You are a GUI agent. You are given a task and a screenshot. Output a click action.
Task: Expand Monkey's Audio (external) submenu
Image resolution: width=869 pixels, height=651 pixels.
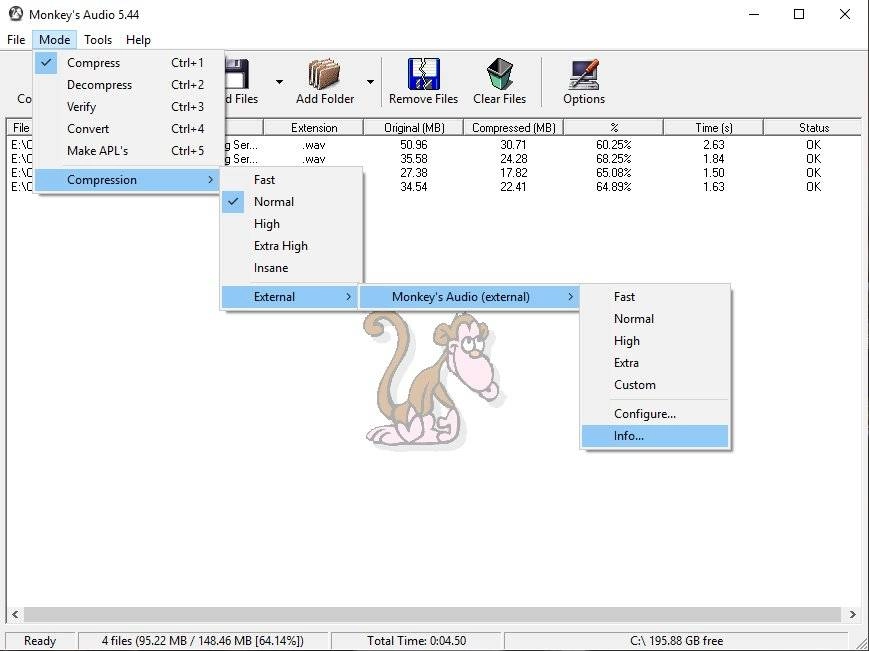469,297
